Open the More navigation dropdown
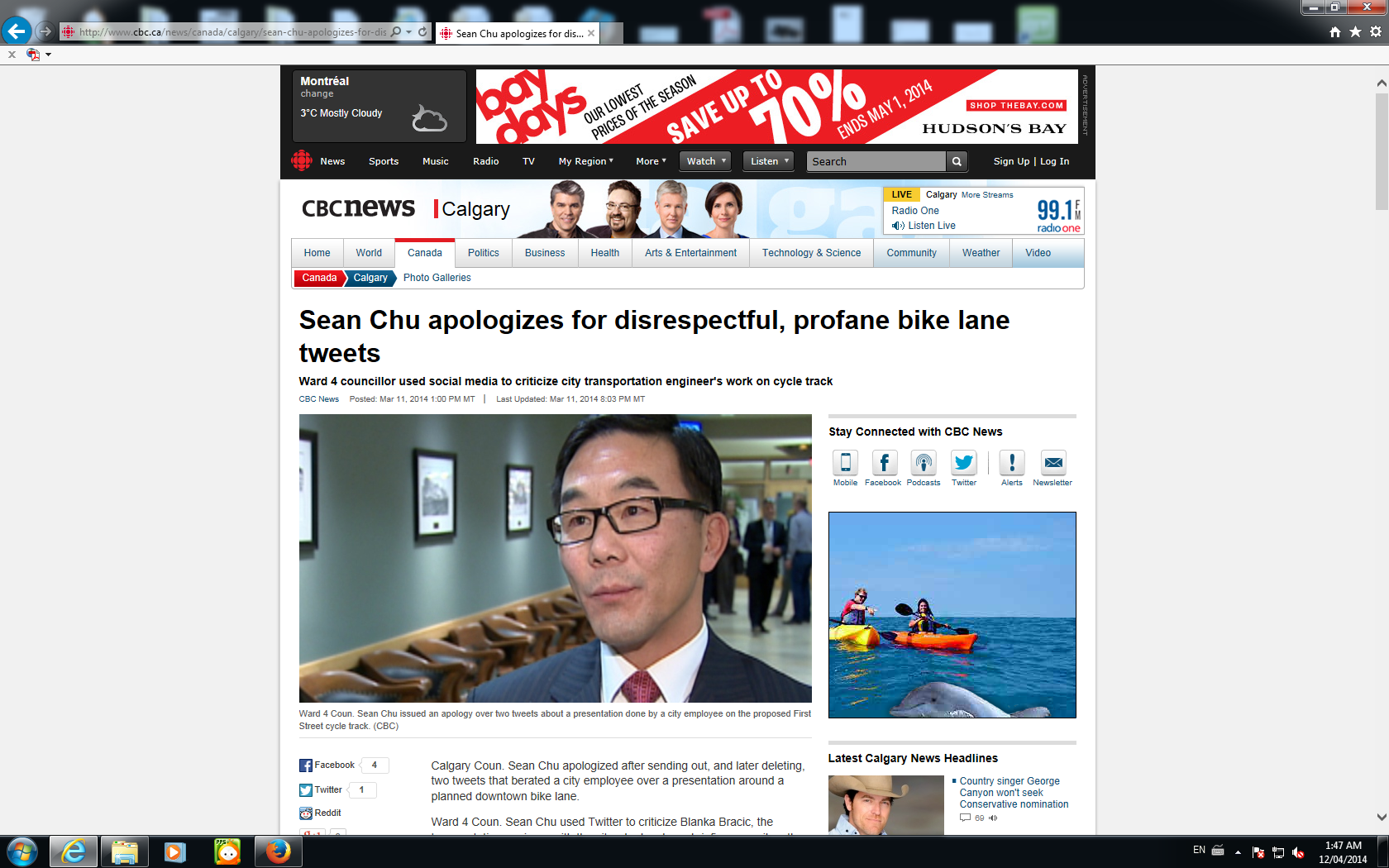The height and width of the screenshot is (868, 1389). point(651,161)
